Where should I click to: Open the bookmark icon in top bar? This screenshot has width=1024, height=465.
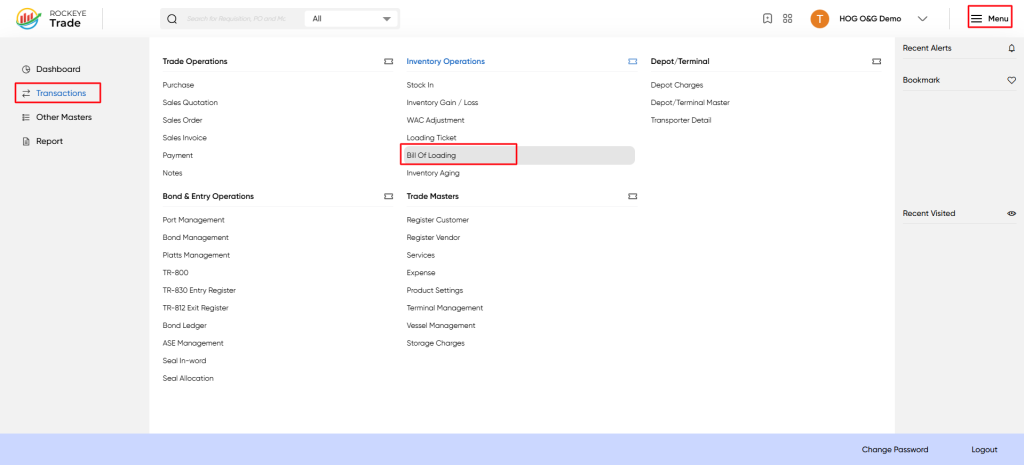767,19
